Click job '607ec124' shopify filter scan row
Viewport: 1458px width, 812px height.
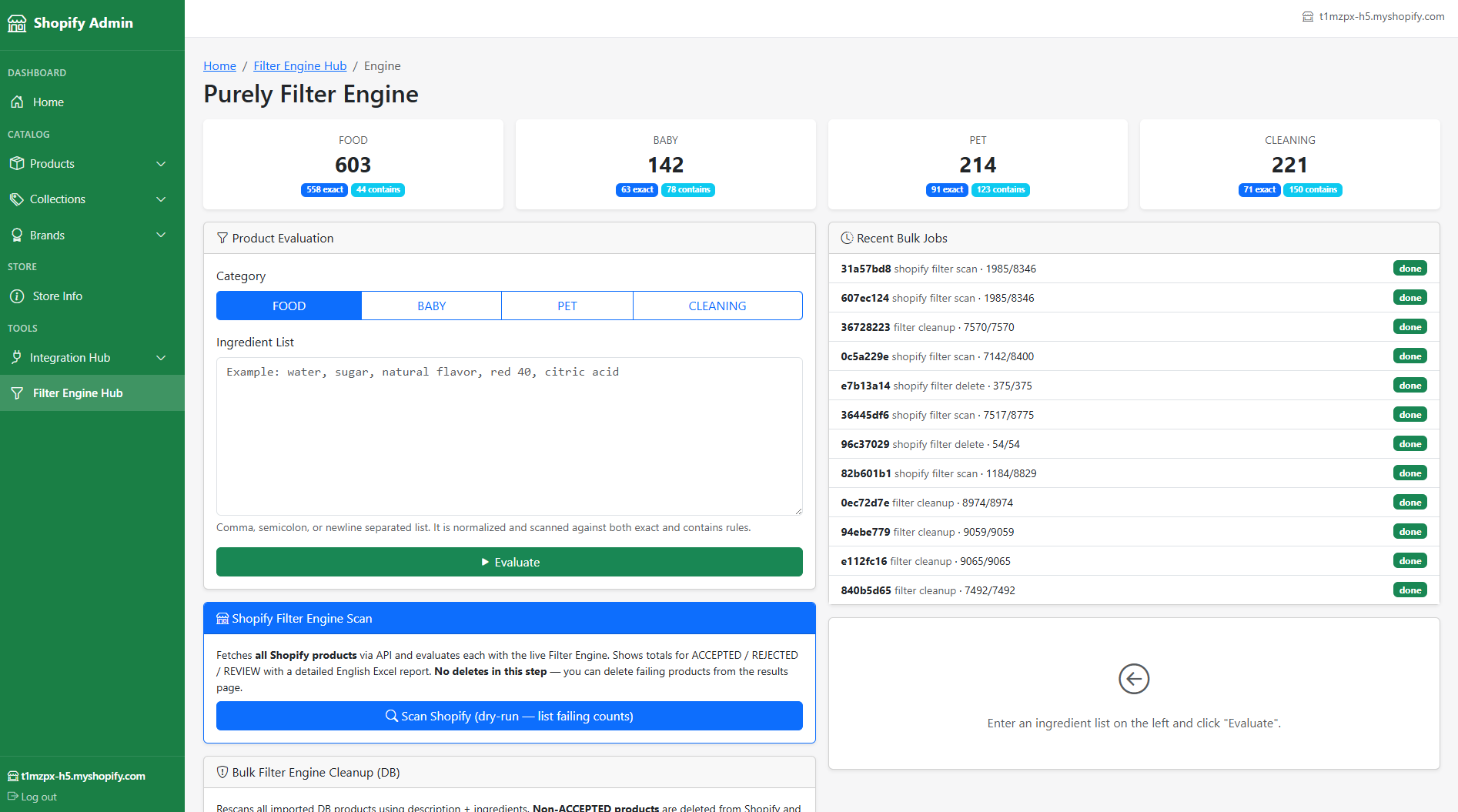(x=1134, y=298)
